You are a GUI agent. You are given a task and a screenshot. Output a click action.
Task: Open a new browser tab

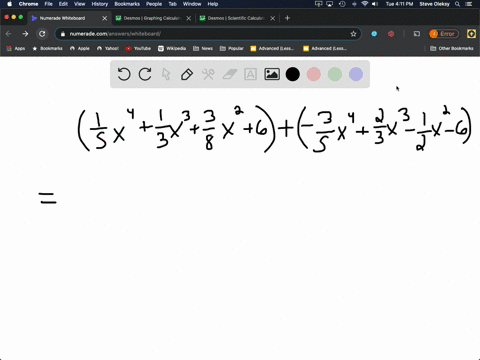pos(287,18)
